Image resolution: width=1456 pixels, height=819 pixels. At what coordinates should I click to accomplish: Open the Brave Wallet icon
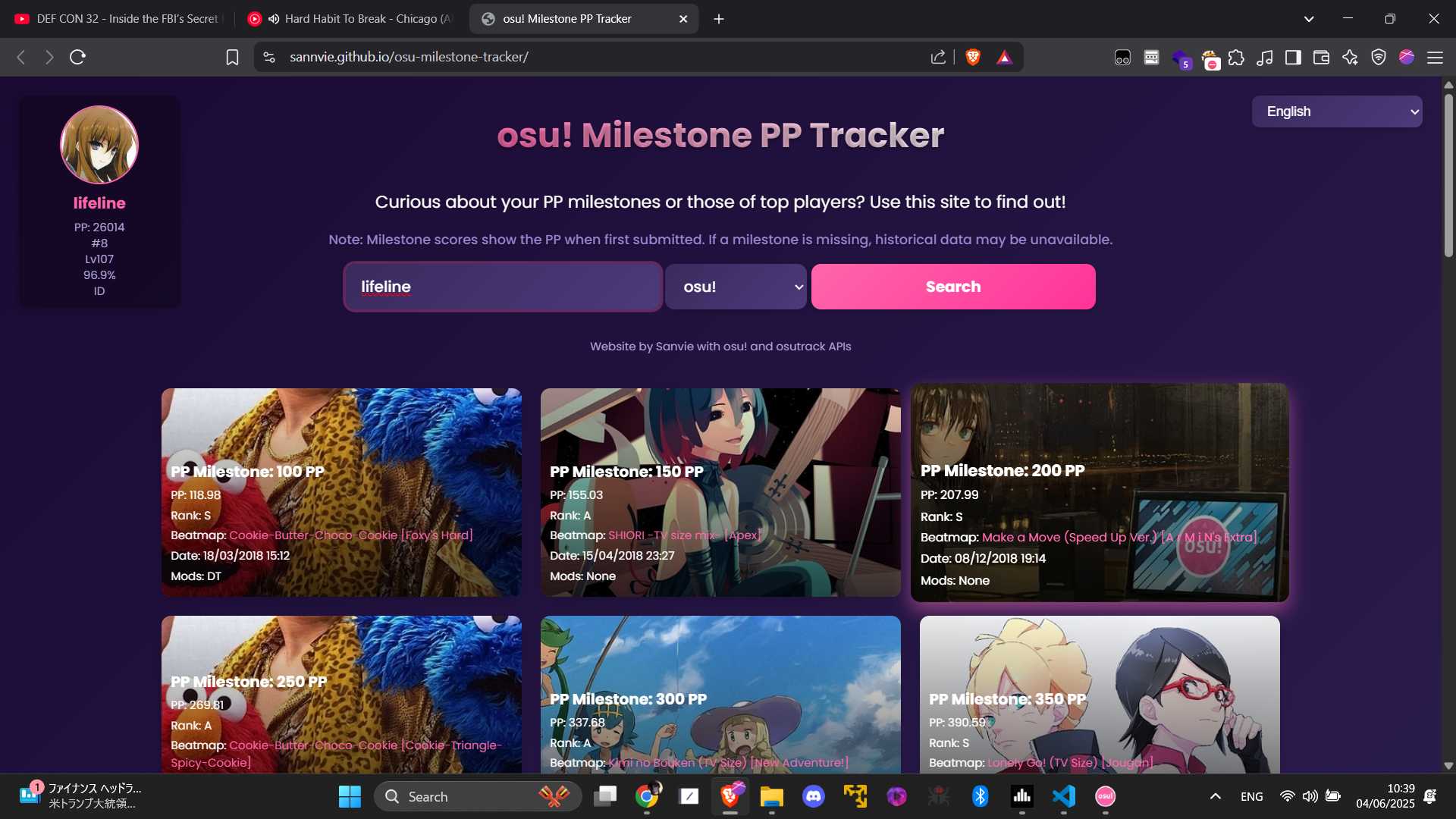click(x=1321, y=57)
